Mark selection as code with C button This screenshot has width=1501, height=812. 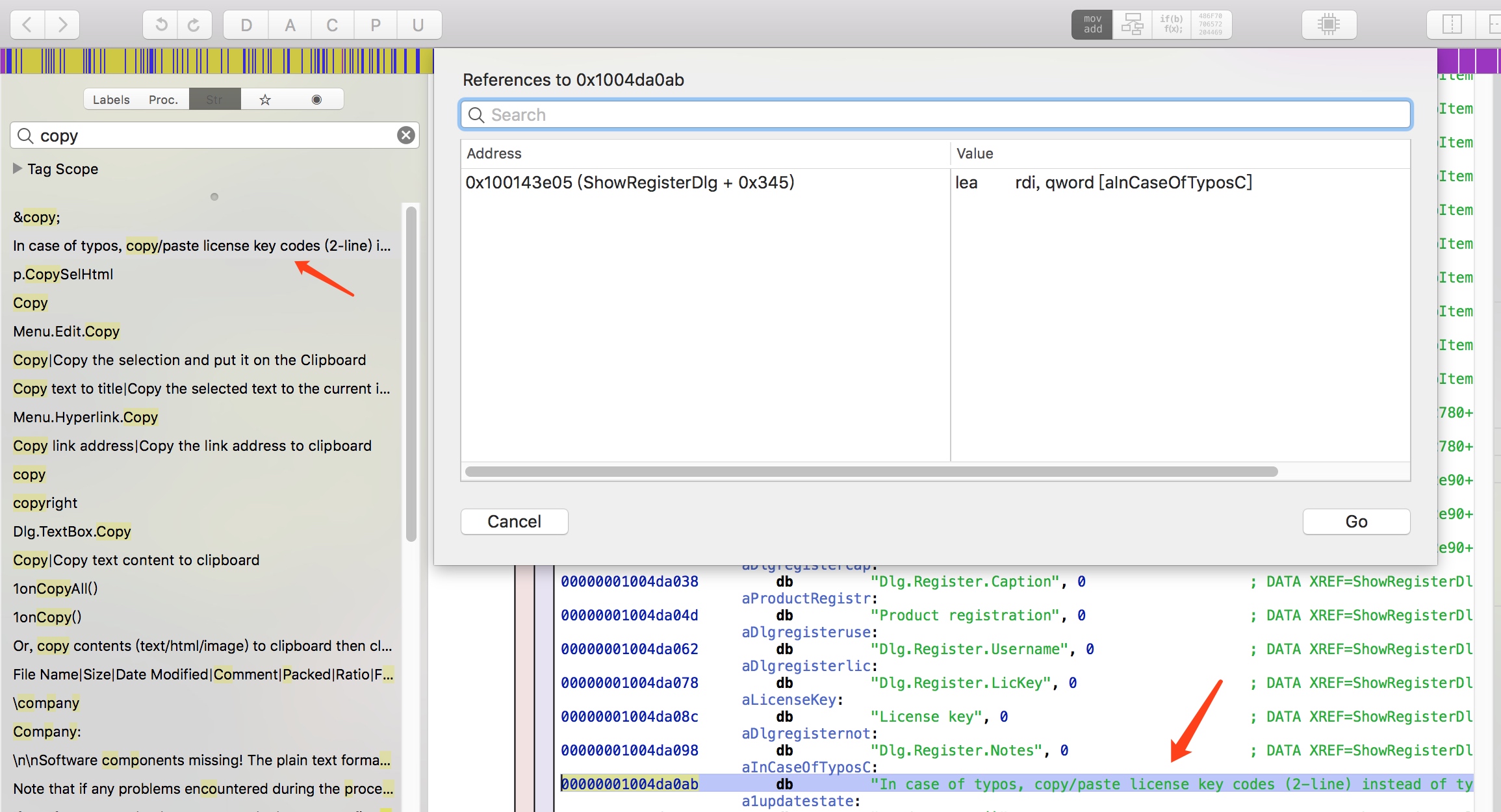pyautogui.click(x=332, y=25)
